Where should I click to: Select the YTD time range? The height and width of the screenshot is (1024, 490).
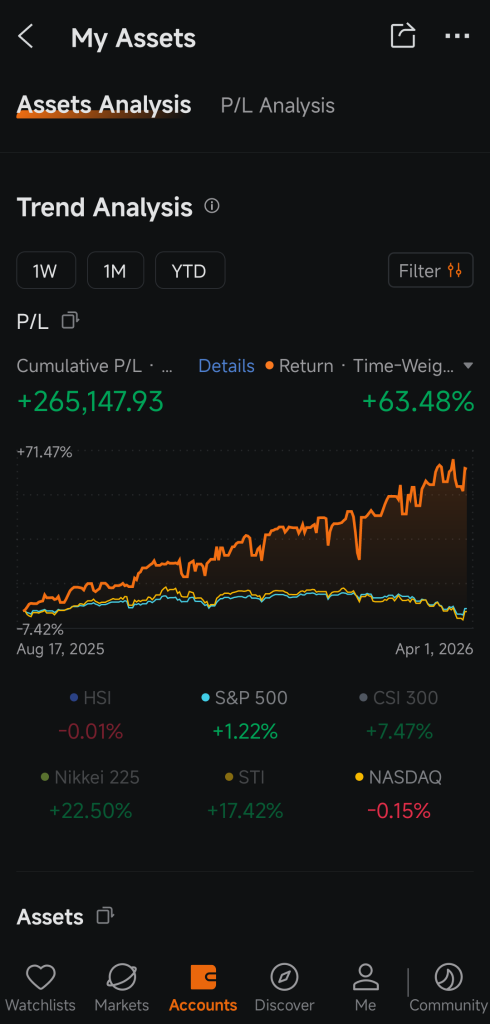point(189,270)
